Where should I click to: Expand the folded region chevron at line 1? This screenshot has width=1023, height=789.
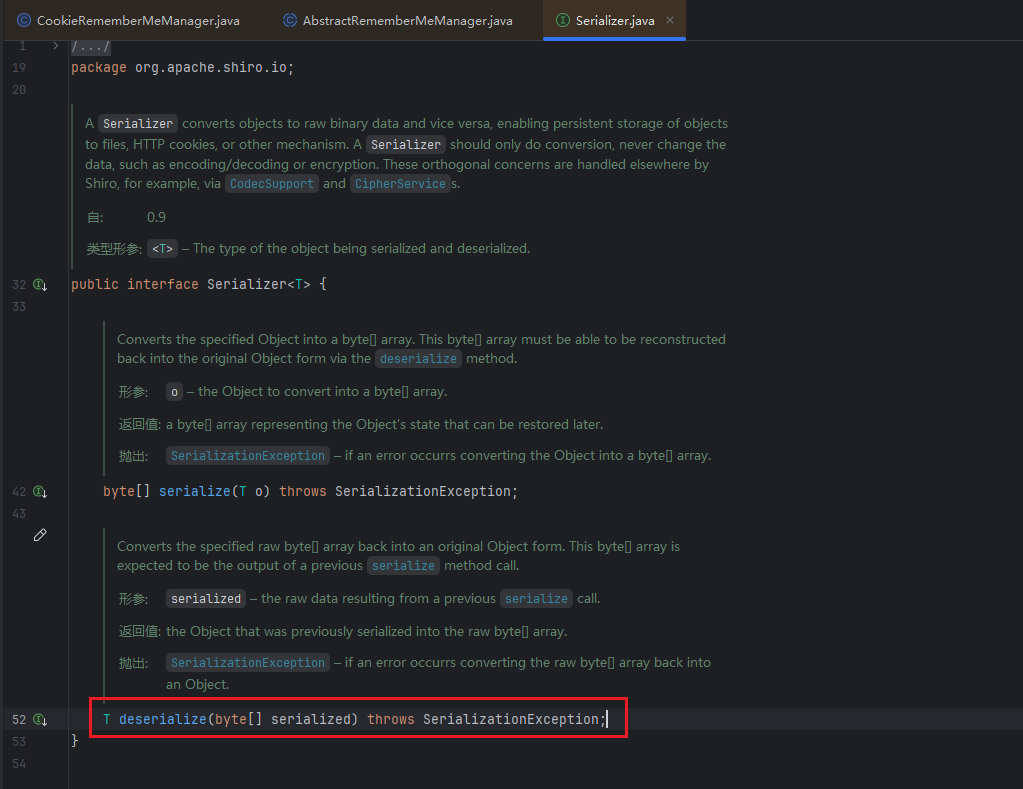(x=55, y=47)
